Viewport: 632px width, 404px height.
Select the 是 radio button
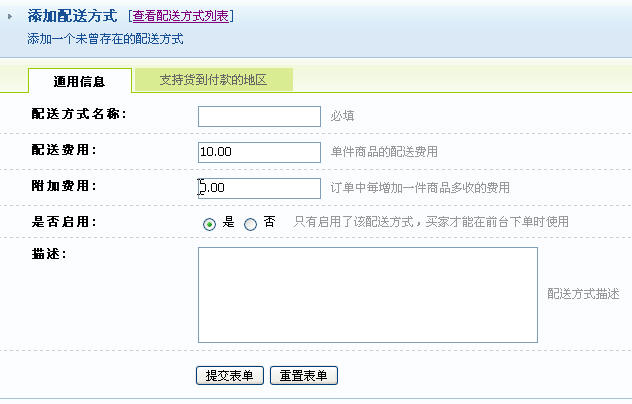pos(209,224)
